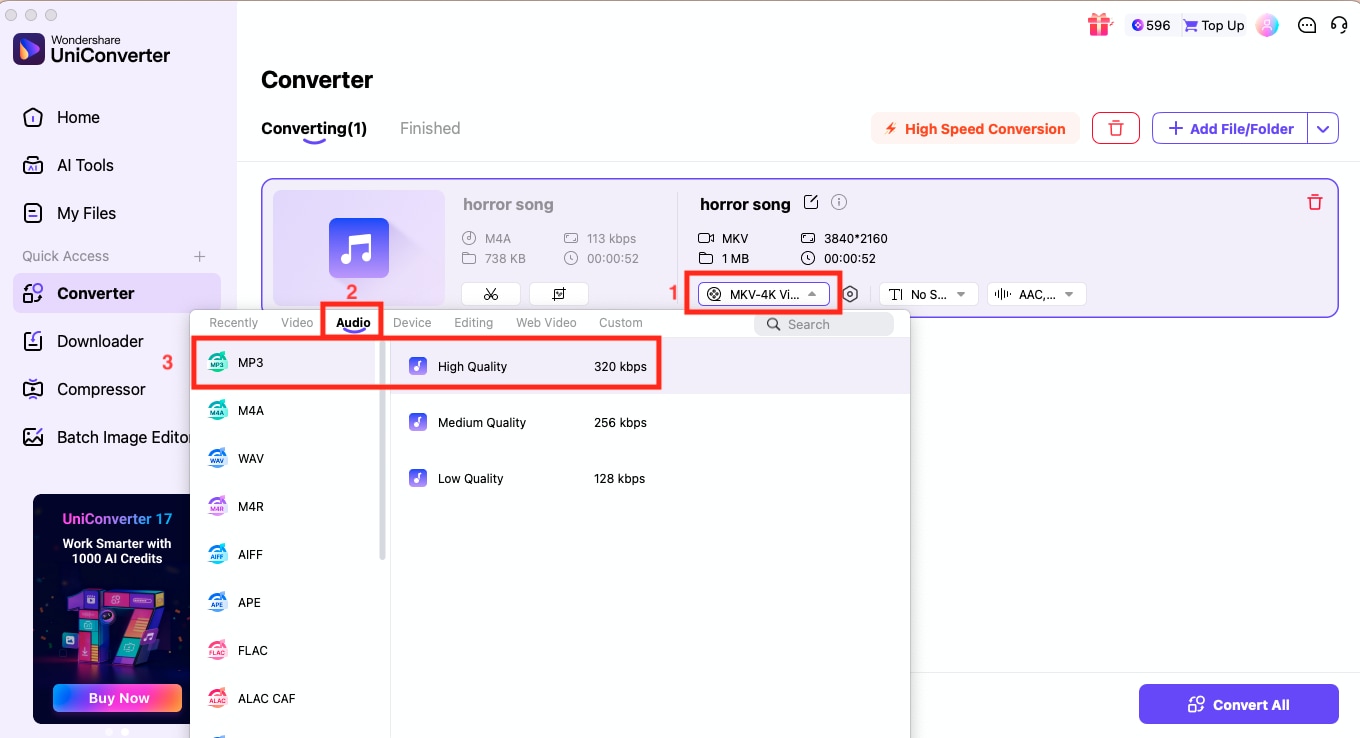Collapse the MKV-4K format dropdown
The height and width of the screenshot is (738, 1360).
click(763, 293)
